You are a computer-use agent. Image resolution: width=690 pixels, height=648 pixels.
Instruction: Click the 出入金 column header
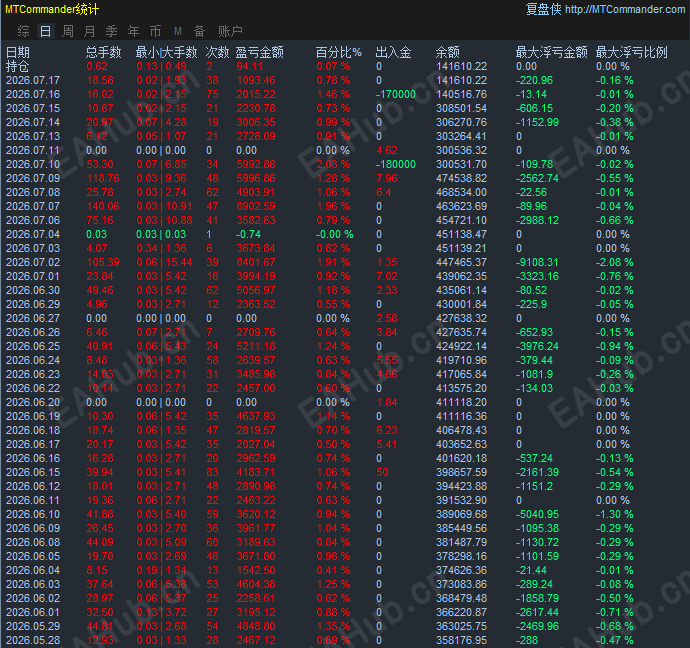point(393,52)
